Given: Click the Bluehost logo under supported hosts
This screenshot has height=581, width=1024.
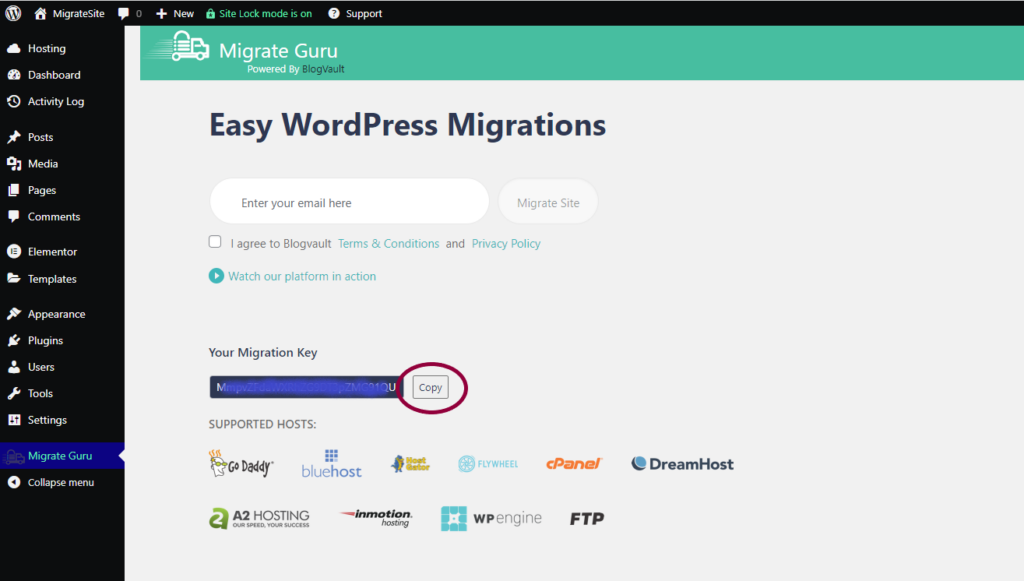Looking at the screenshot, I should tap(331, 463).
